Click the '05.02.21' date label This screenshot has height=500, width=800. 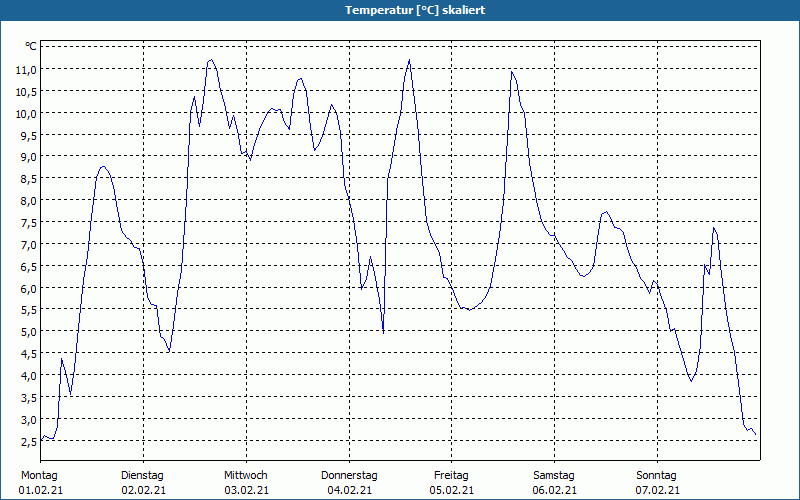tap(452, 490)
